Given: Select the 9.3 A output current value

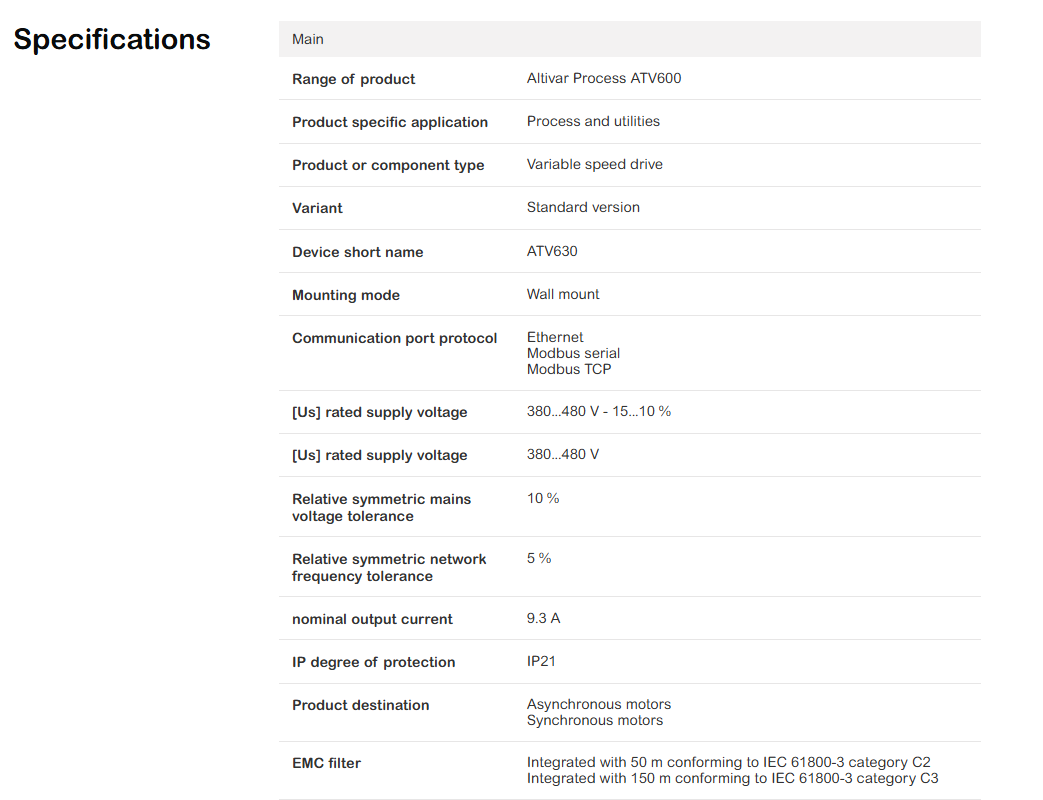Looking at the screenshot, I should tap(543, 618).
